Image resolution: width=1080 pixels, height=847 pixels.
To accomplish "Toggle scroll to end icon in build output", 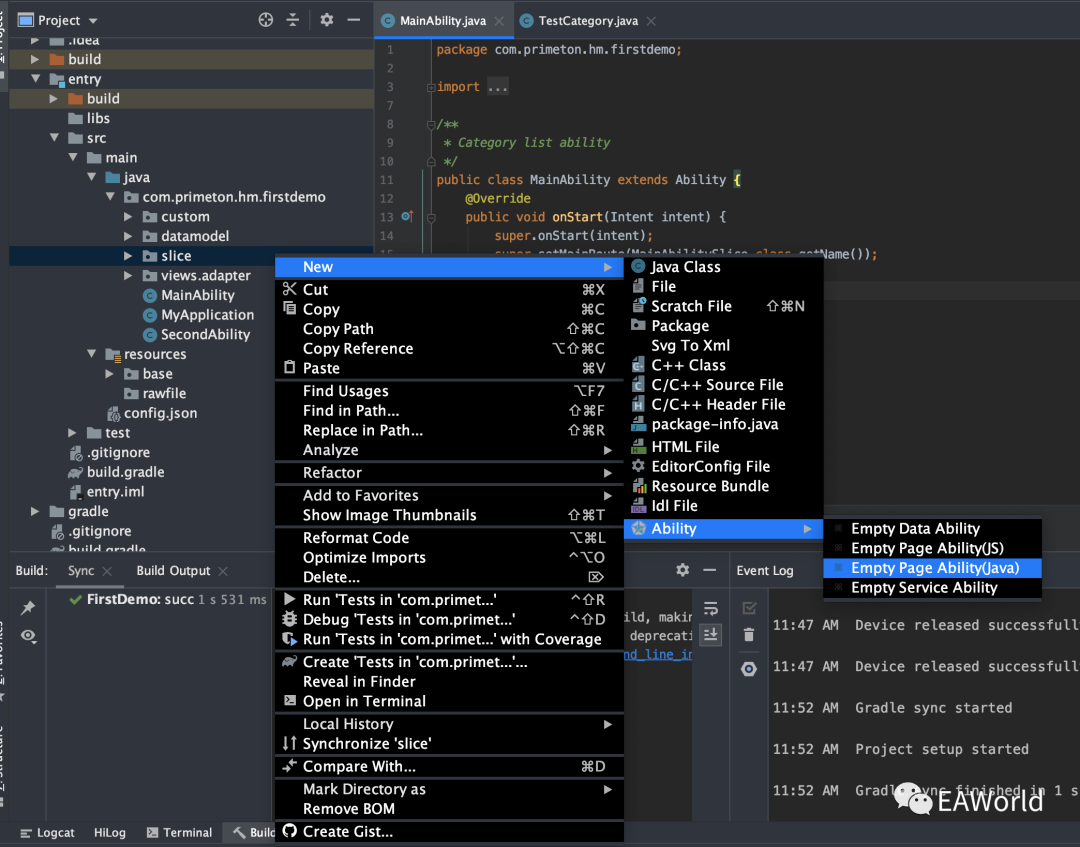I will coord(711,634).
